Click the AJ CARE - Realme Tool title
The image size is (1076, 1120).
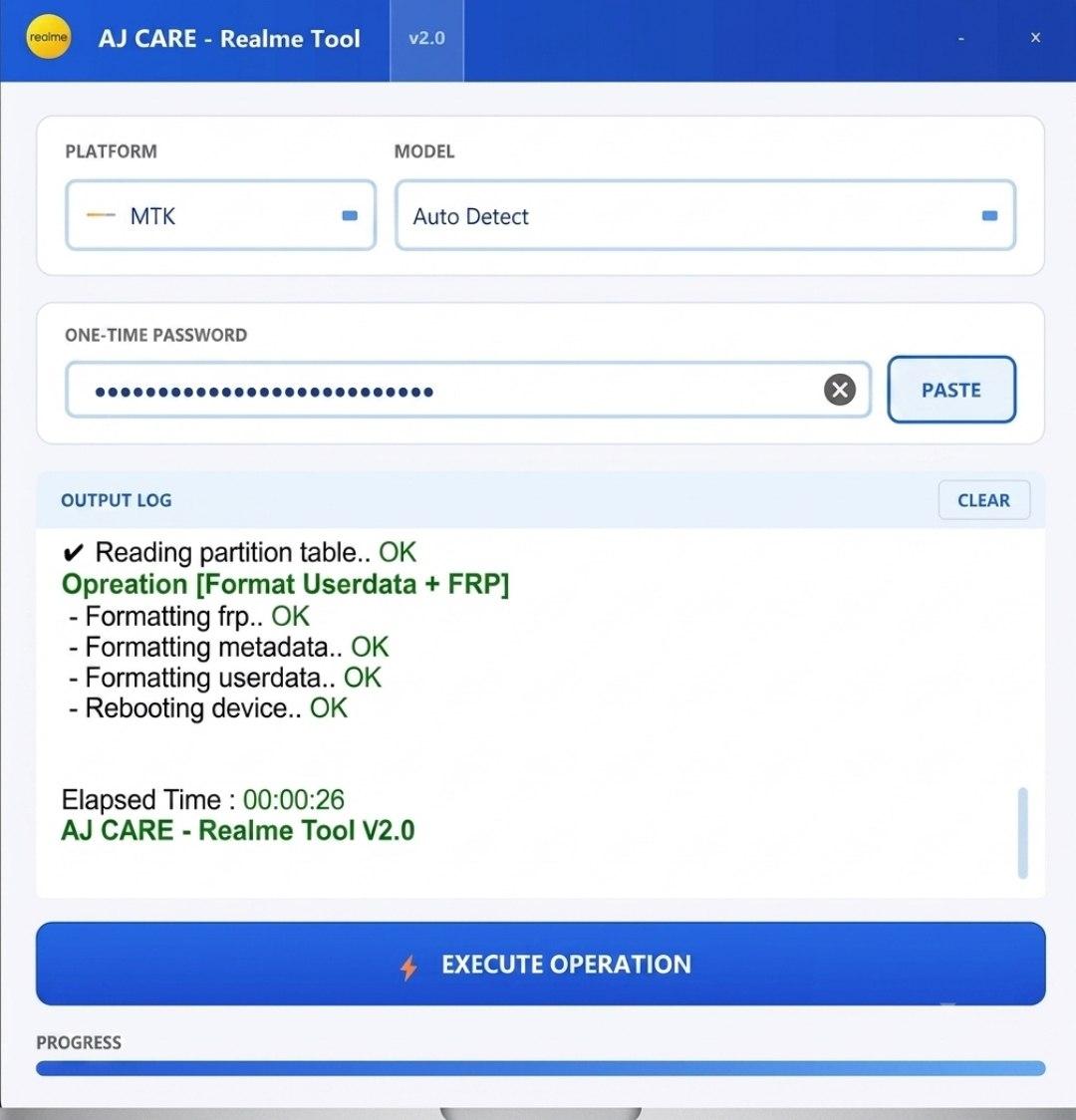229,39
